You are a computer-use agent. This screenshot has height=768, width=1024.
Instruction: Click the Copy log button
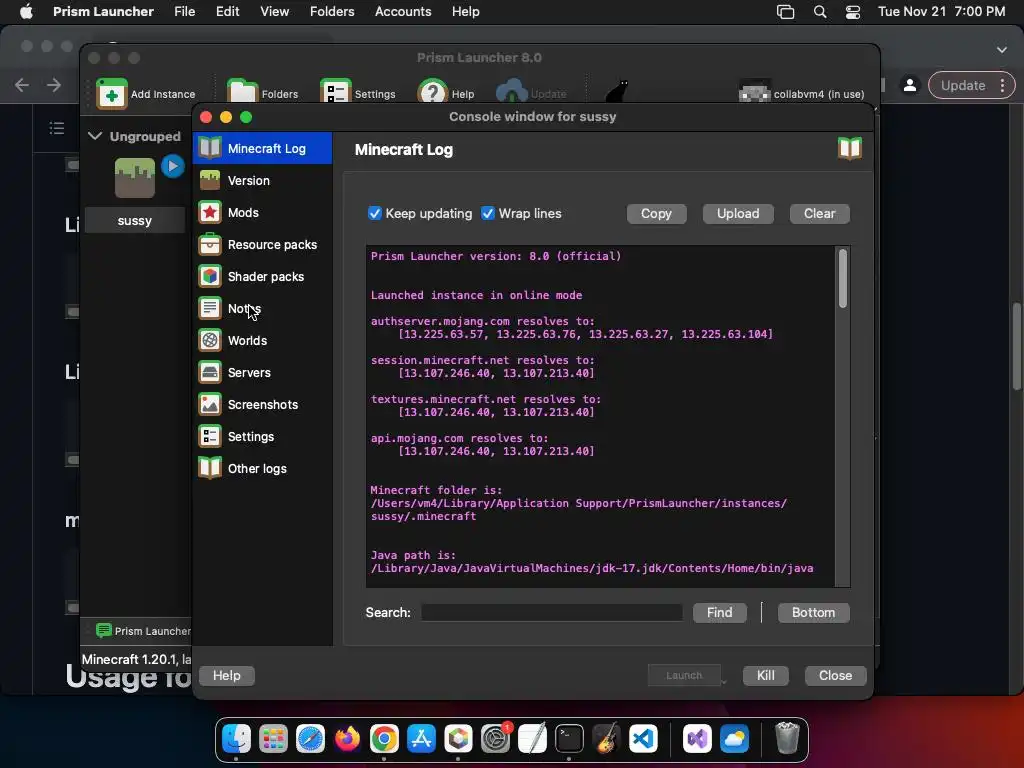pyautogui.click(x=656, y=214)
